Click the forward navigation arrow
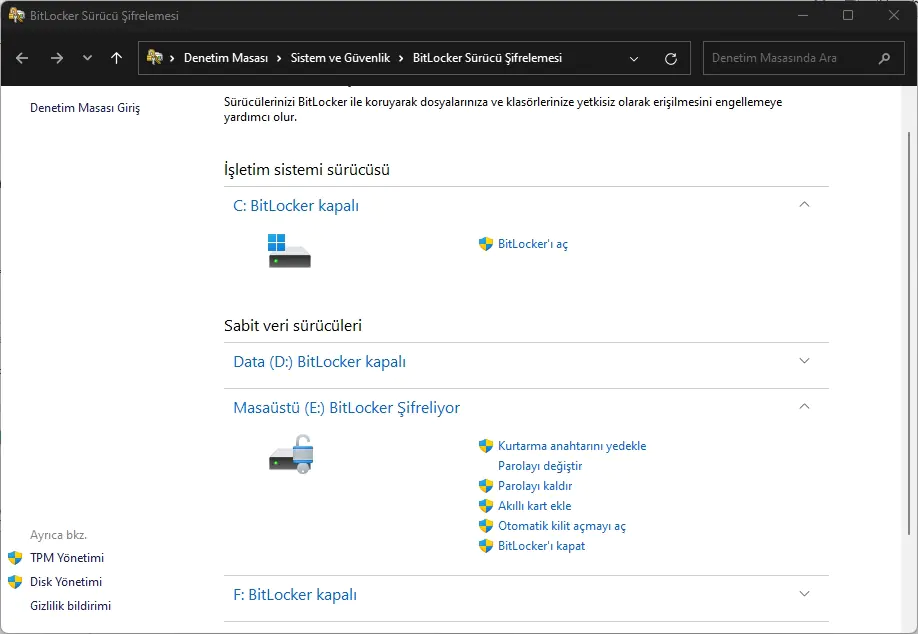918x634 pixels. 56,58
